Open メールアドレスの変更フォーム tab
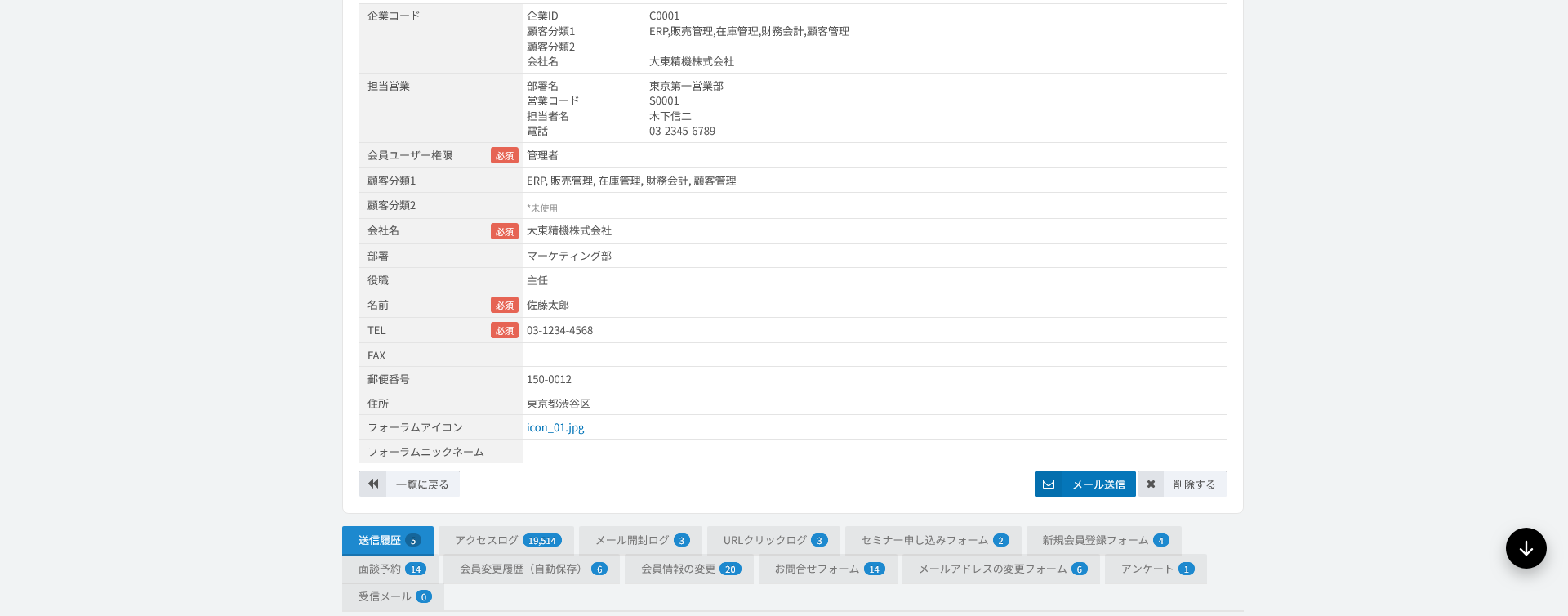 [1001, 569]
